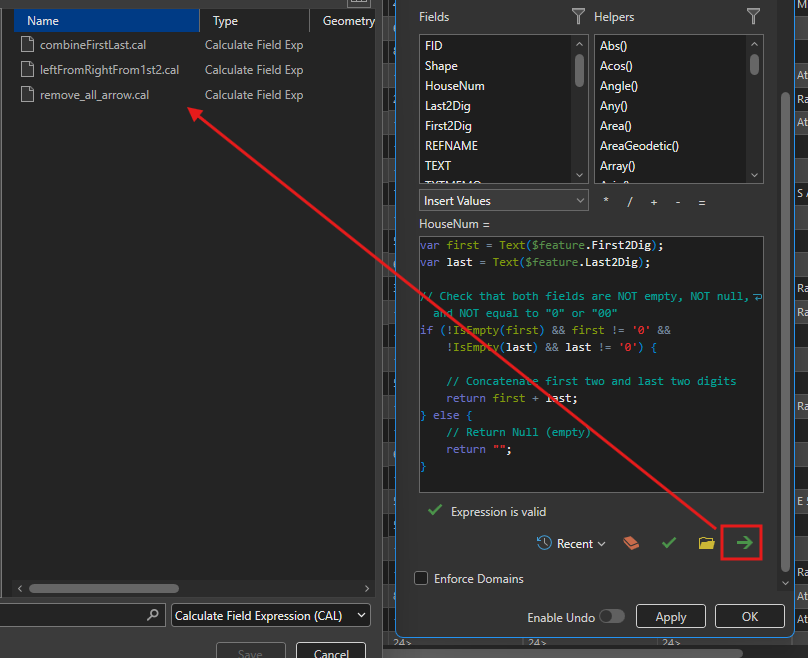This screenshot has width=808, height=658.
Task: Toggle the Enable Undo switch
Action: (612, 616)
